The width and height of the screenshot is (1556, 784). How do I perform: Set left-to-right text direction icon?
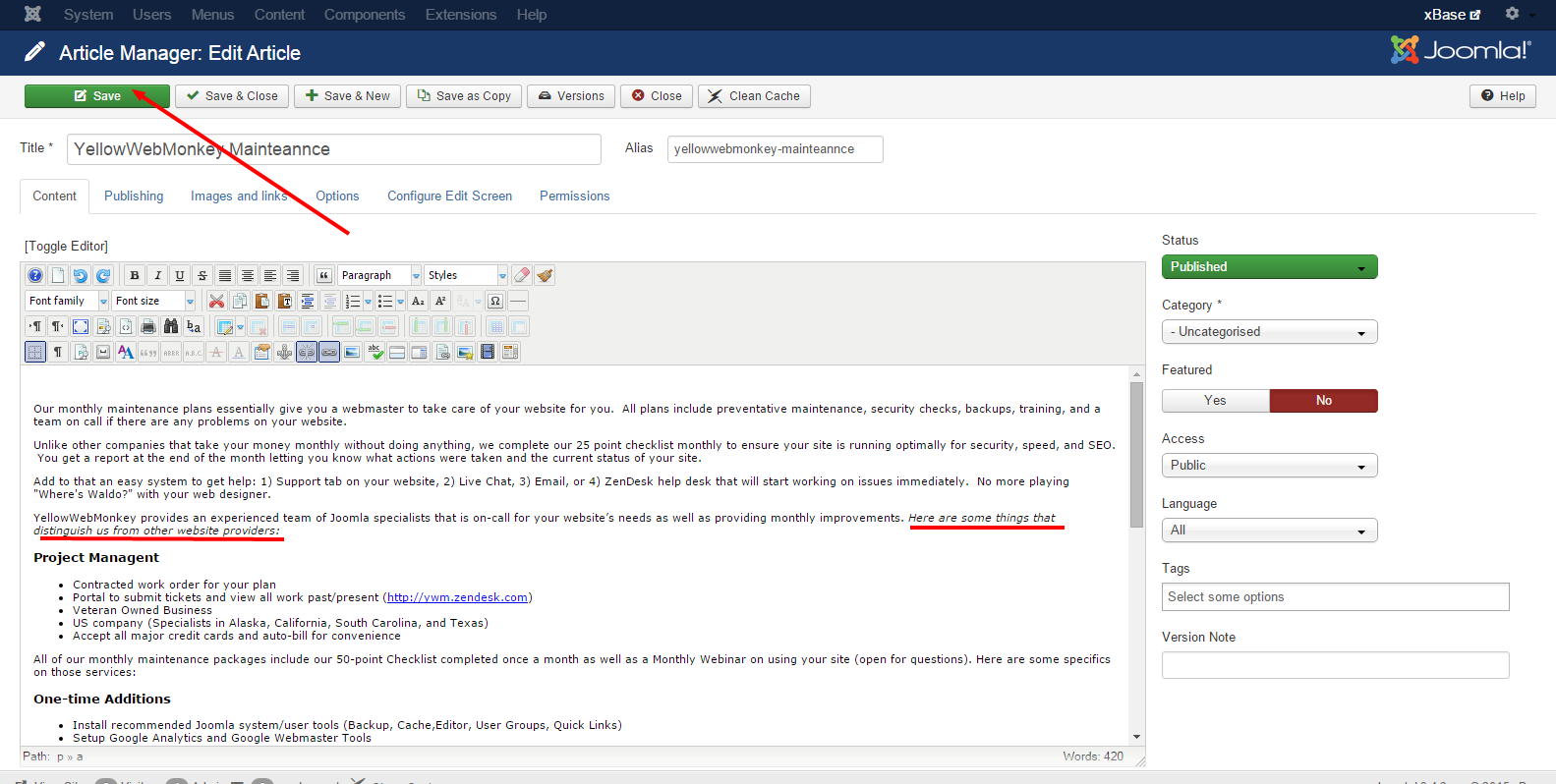tap(35, 326)
